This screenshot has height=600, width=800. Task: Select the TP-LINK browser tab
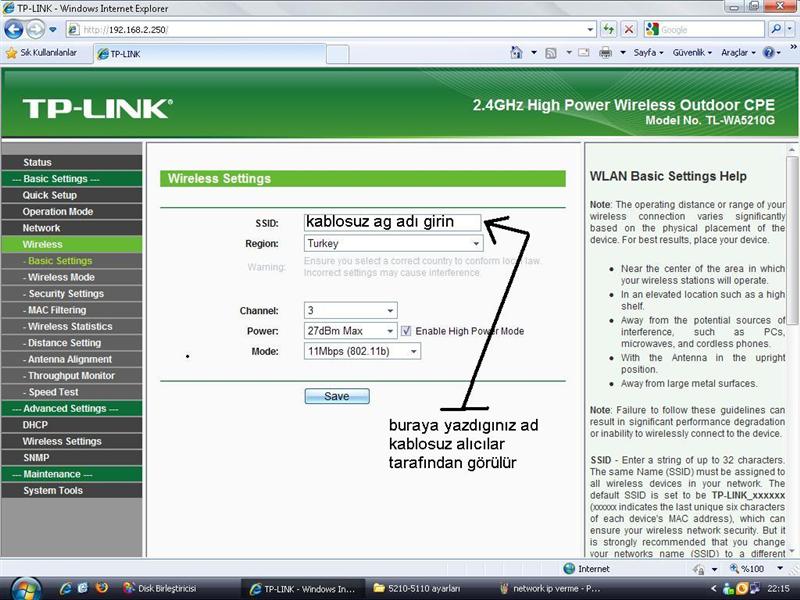tap(209, 54)
